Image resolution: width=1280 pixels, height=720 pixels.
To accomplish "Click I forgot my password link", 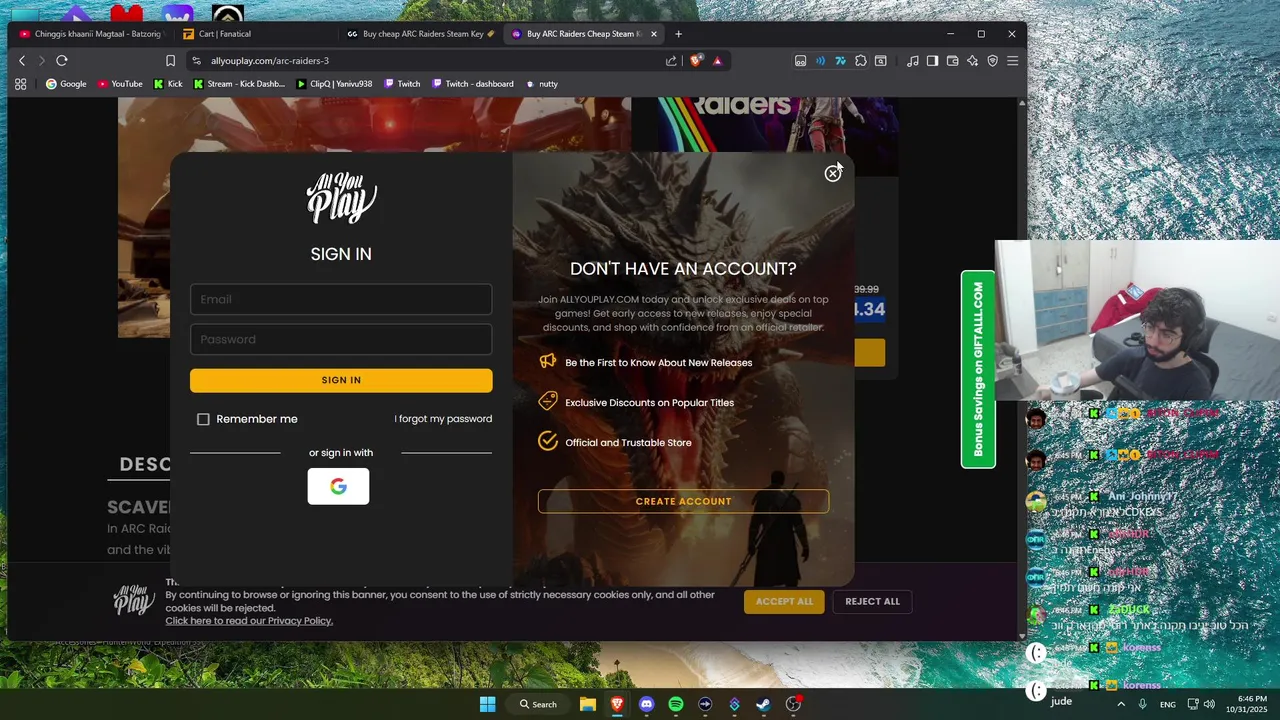I will point(443,419).
